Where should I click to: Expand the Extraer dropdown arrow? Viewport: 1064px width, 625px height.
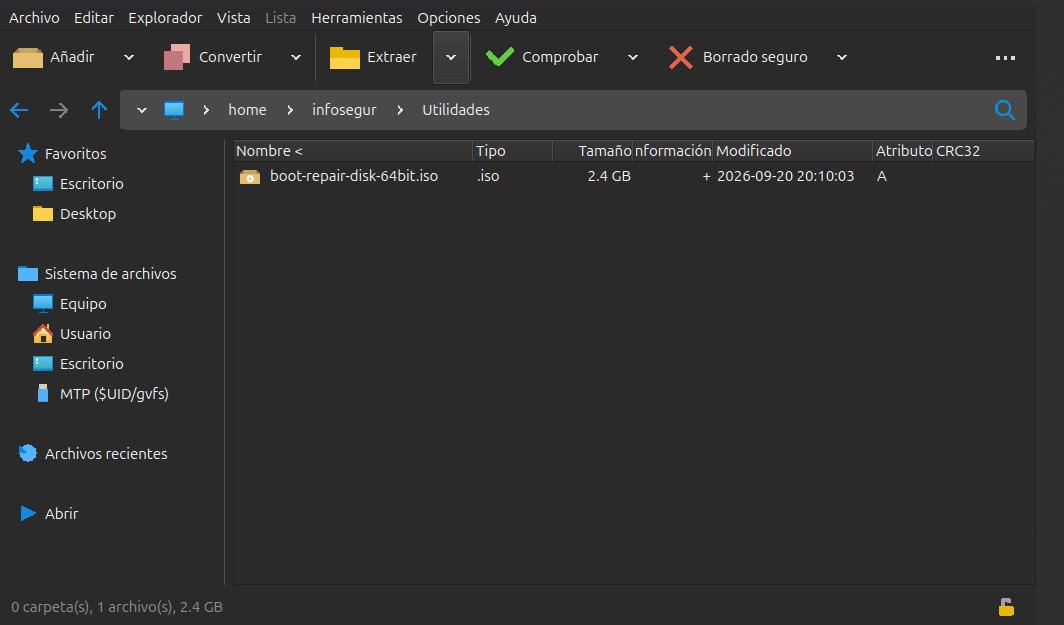pos(451,58)
